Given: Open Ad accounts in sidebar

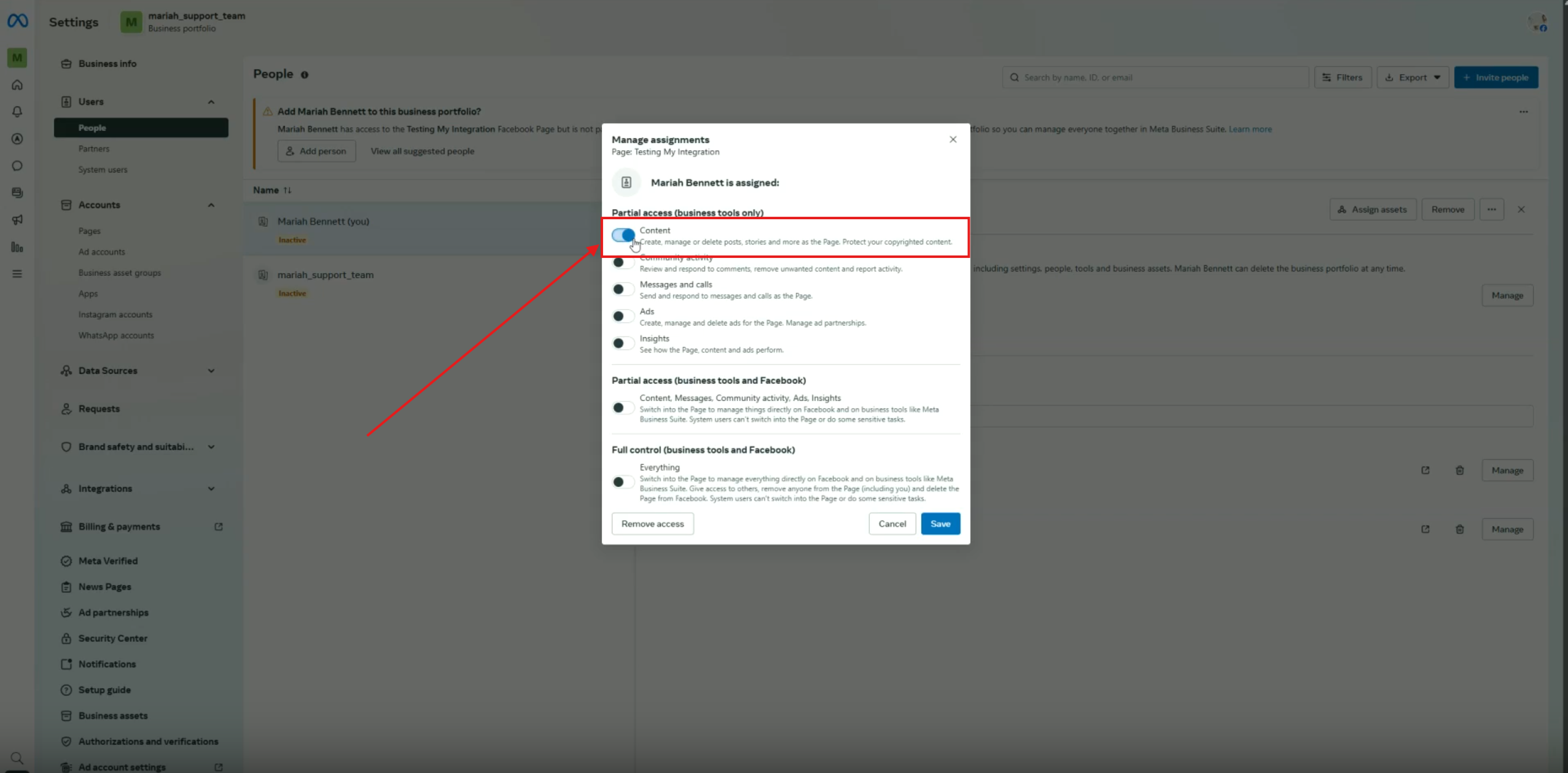Looking at the screenshot, I should click(101, 252).
